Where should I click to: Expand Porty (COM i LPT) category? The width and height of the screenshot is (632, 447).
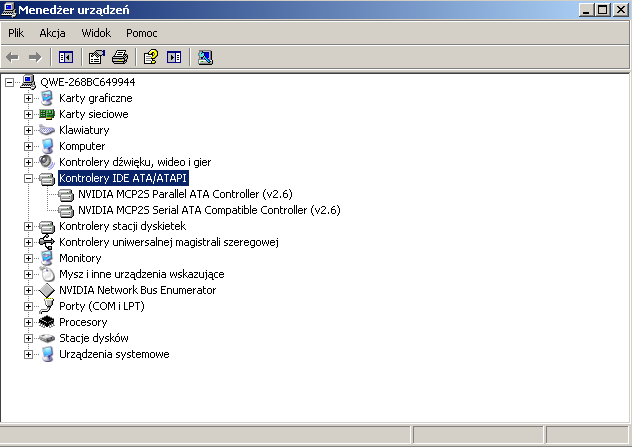[28, 306]
